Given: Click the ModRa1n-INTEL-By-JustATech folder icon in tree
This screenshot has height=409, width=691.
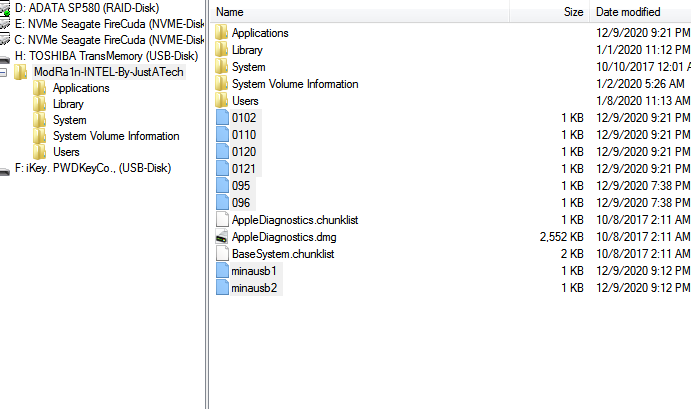Looking at the screenshot, I should [20, 72].
